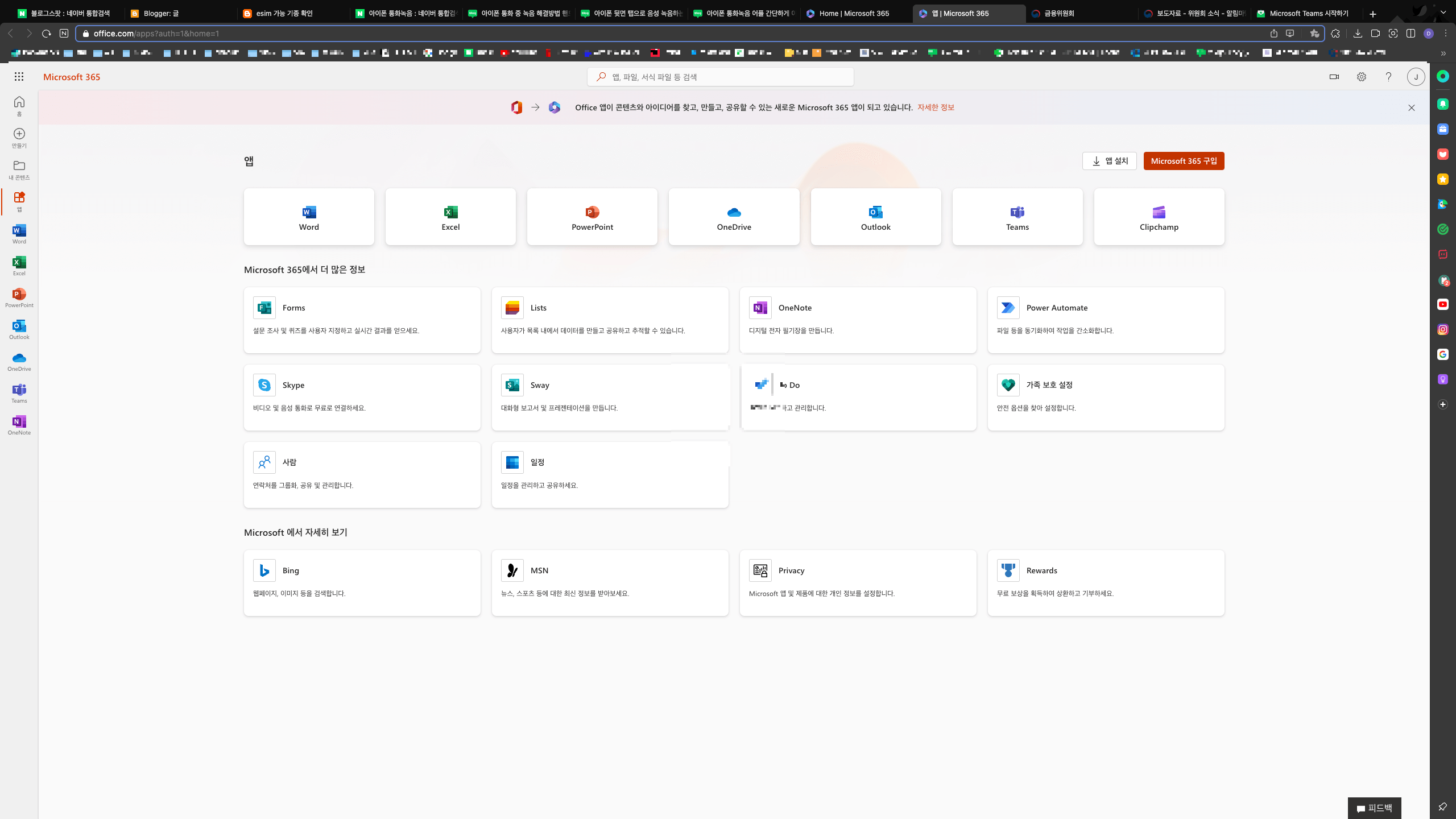Switch to the Microsoft Teams browser tab
1456x819 pixels.
point(1308,13)
